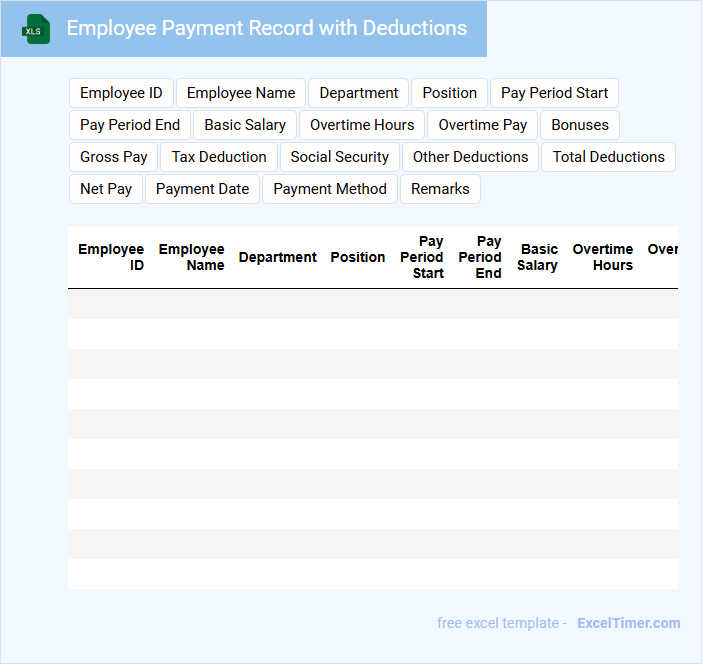The image size is (702, 664).
Task: Choose the Position tag
Action: point(449,93)
